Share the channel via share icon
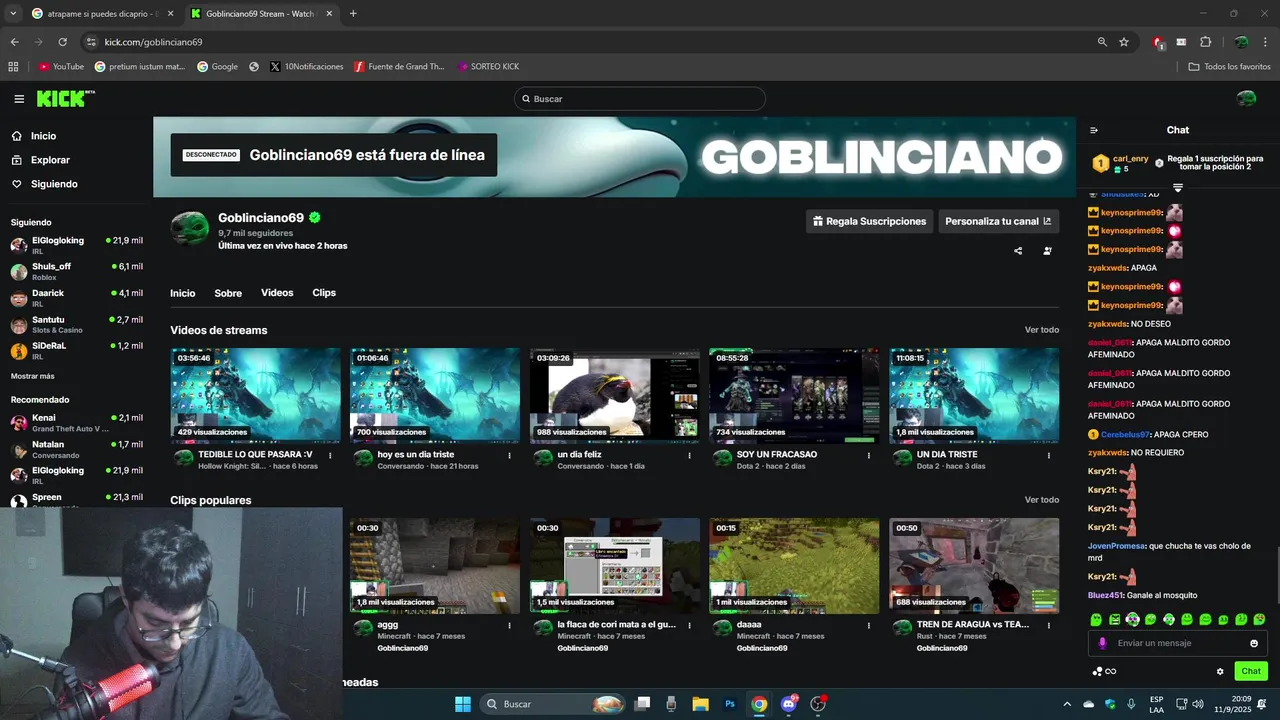 [1018, 251]
